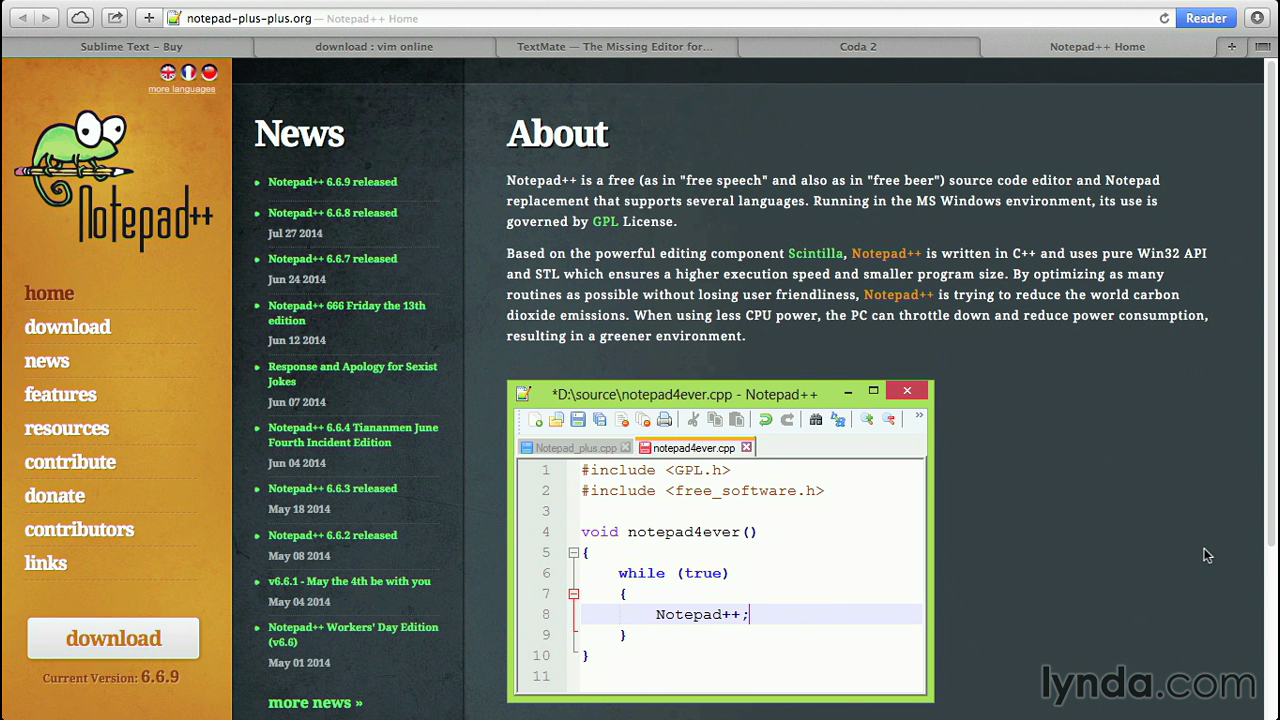Screen dimensions: 1280x720
Task: Open the more languages link
Action: (x=182, y=89)
